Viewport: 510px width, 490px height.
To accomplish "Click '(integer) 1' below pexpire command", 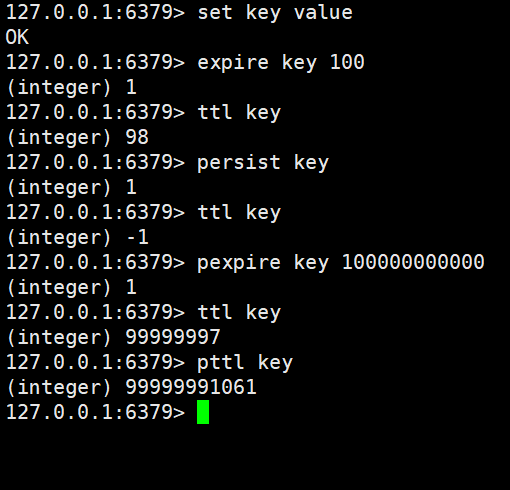I will 71,287.
